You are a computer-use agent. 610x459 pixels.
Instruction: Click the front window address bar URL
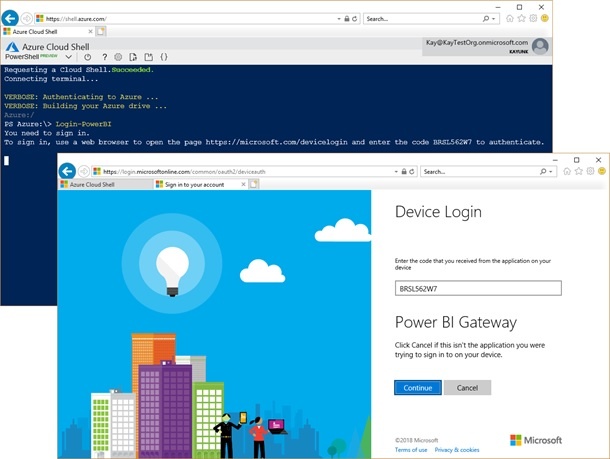point(184,172)
